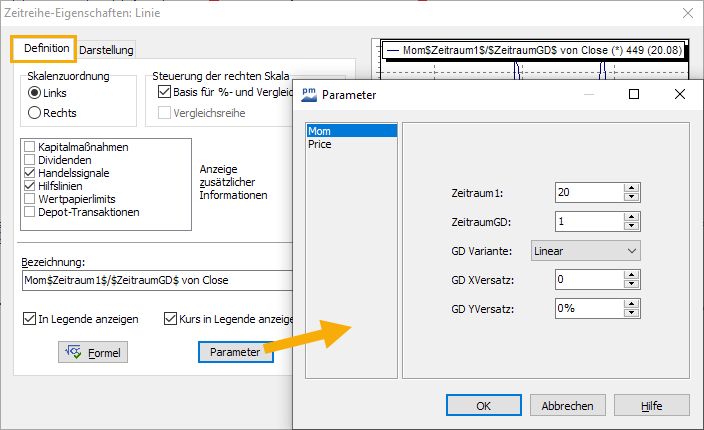Switch to the Darstellung tab
Viewport: 704px width, 430px height.
(106, 50)
